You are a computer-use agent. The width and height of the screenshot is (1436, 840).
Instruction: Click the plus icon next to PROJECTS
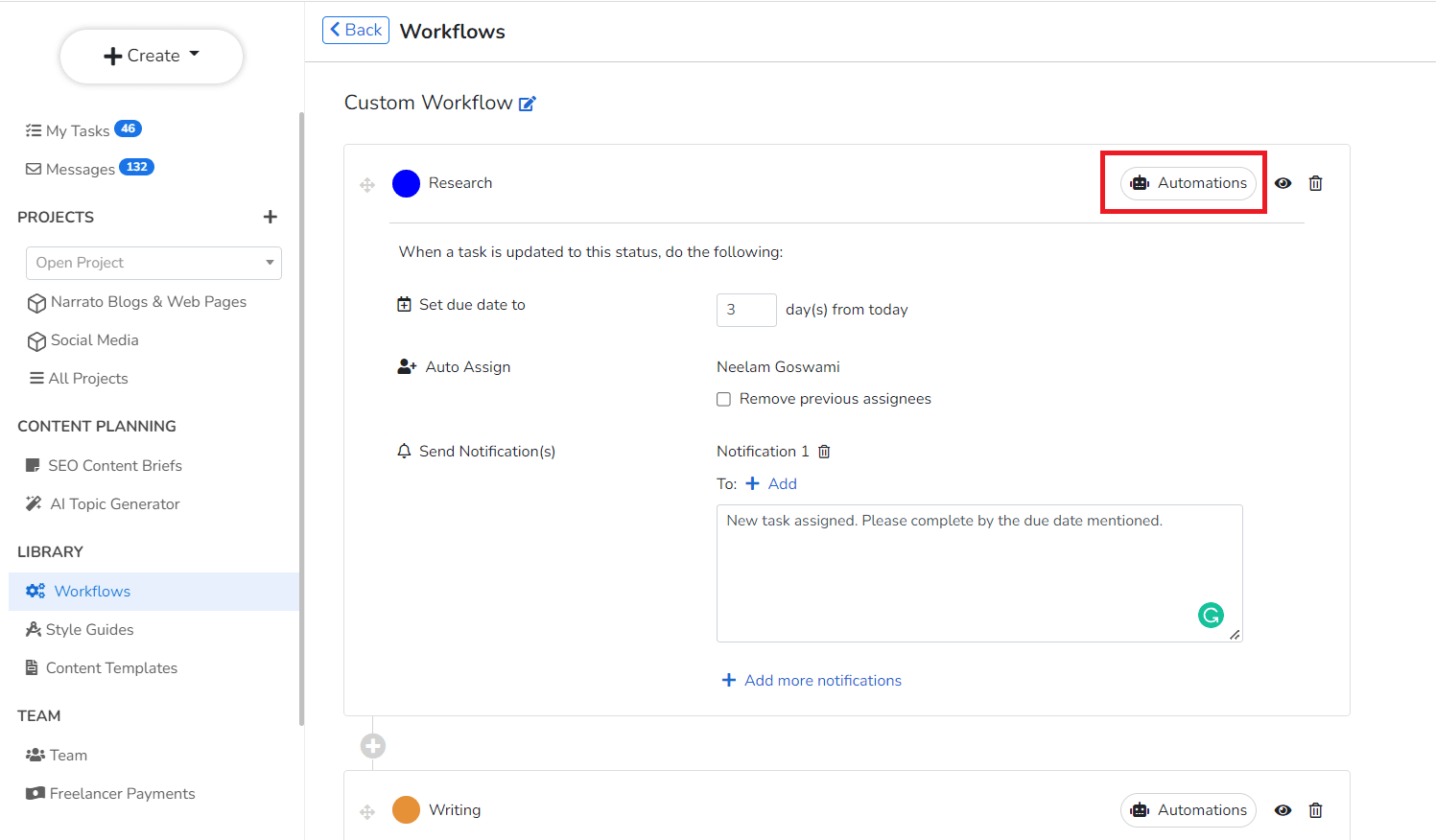[x=271, y=217]
